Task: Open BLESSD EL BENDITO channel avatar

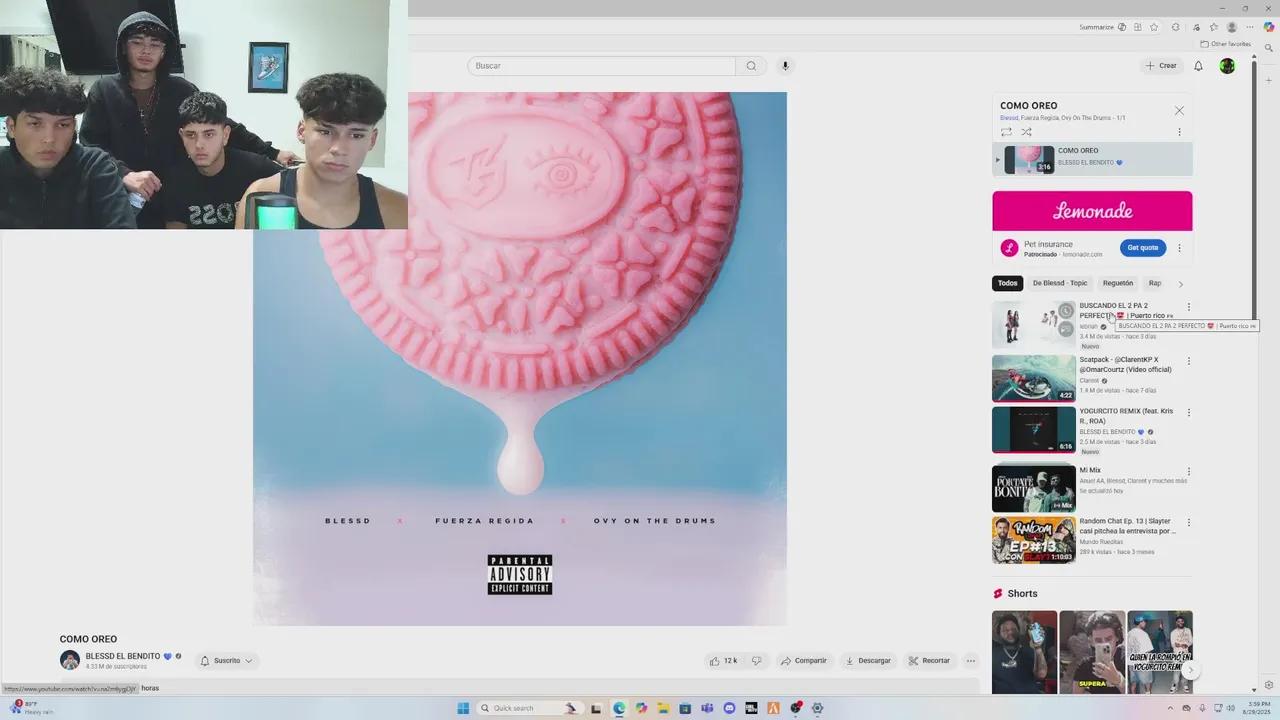Action: point(70,660)
